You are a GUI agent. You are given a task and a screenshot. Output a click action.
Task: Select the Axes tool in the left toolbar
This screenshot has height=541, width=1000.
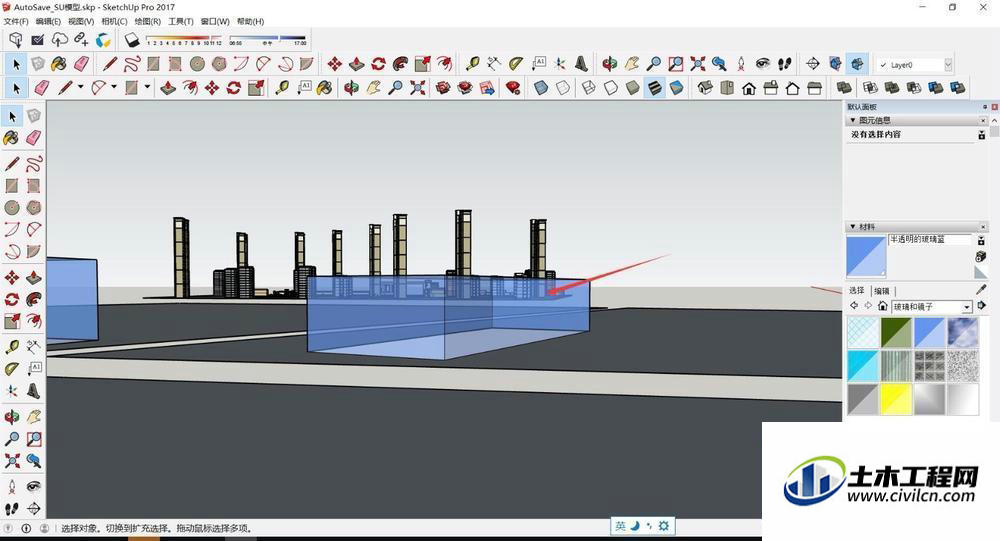click(x=11, y=391)
